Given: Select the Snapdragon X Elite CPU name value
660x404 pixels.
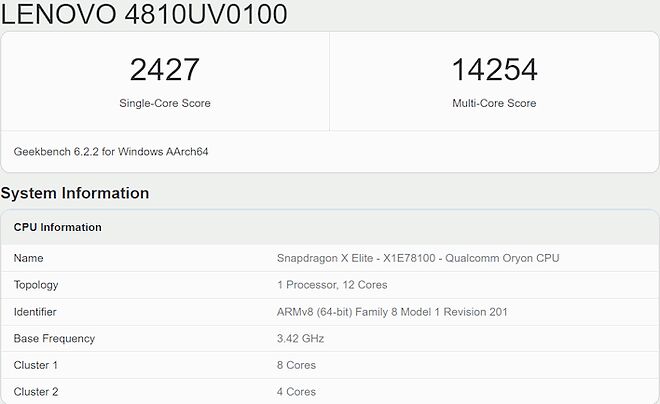Looking at the screenshot, I should point(418,258).
